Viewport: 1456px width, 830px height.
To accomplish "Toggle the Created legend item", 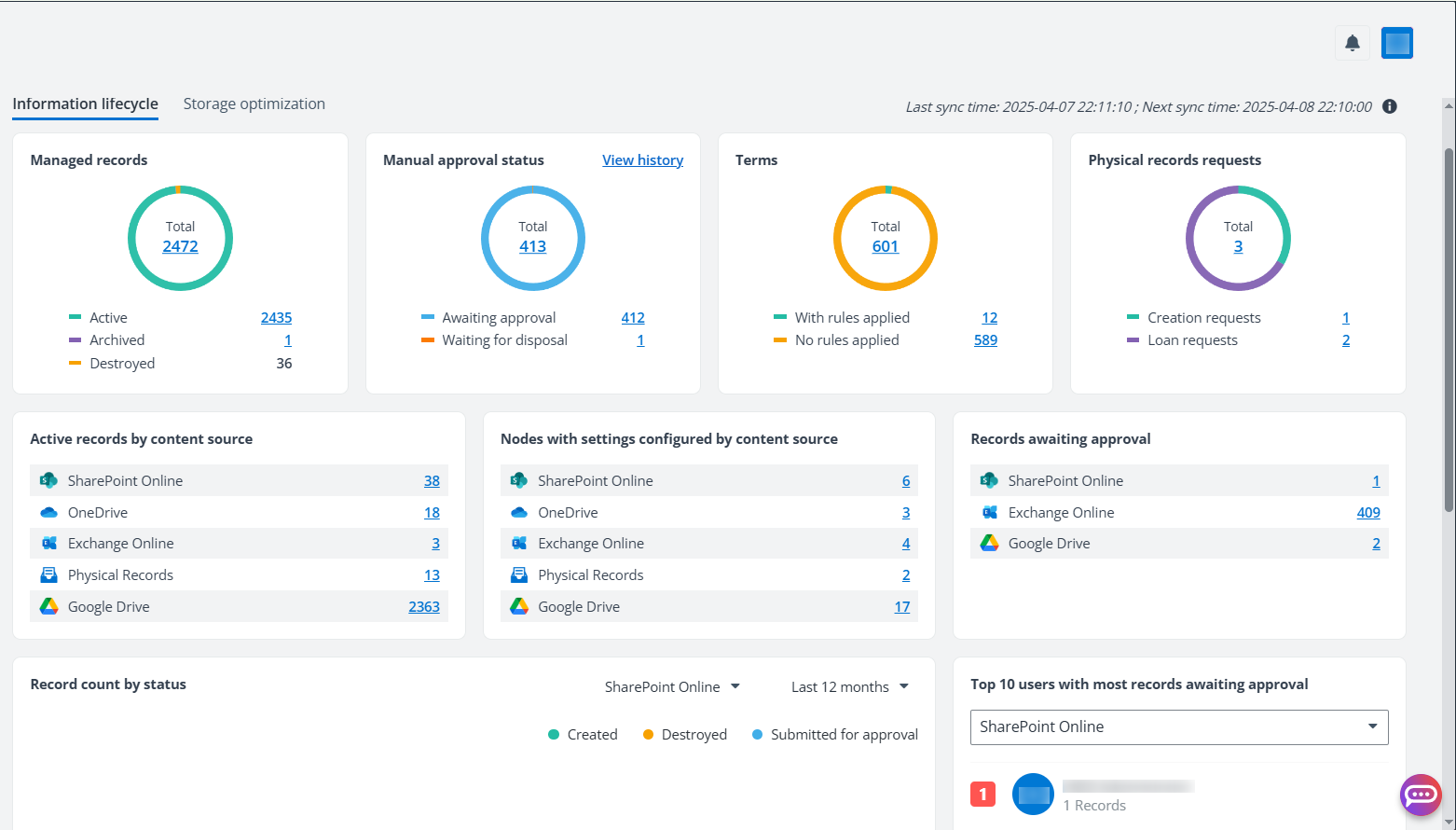I will (582, 734).
